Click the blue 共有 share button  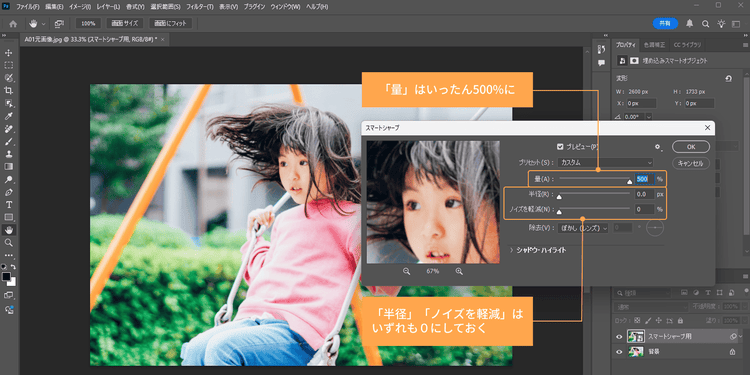(665, 23)
